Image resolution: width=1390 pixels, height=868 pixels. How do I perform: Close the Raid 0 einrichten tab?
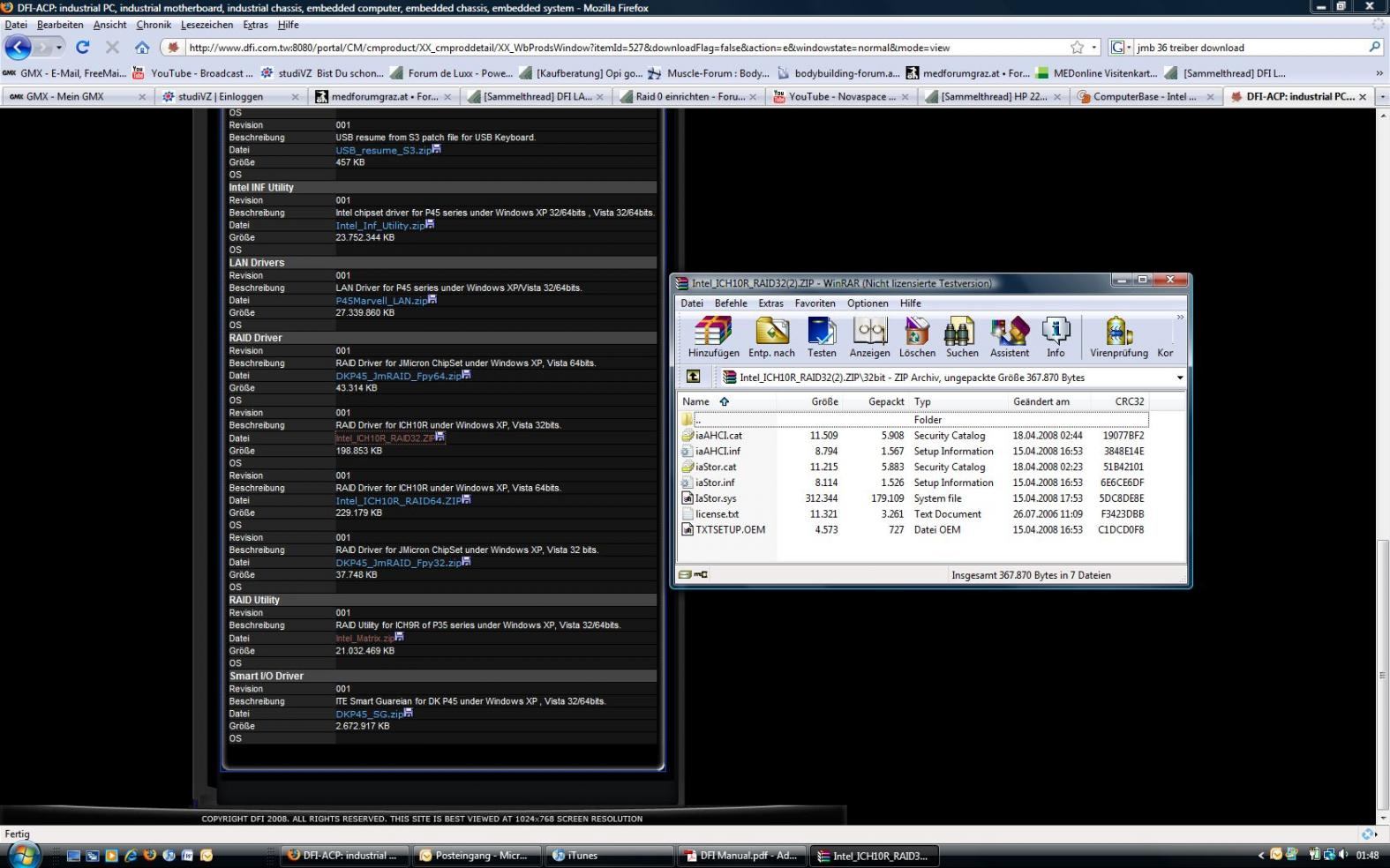pos(753,97)
